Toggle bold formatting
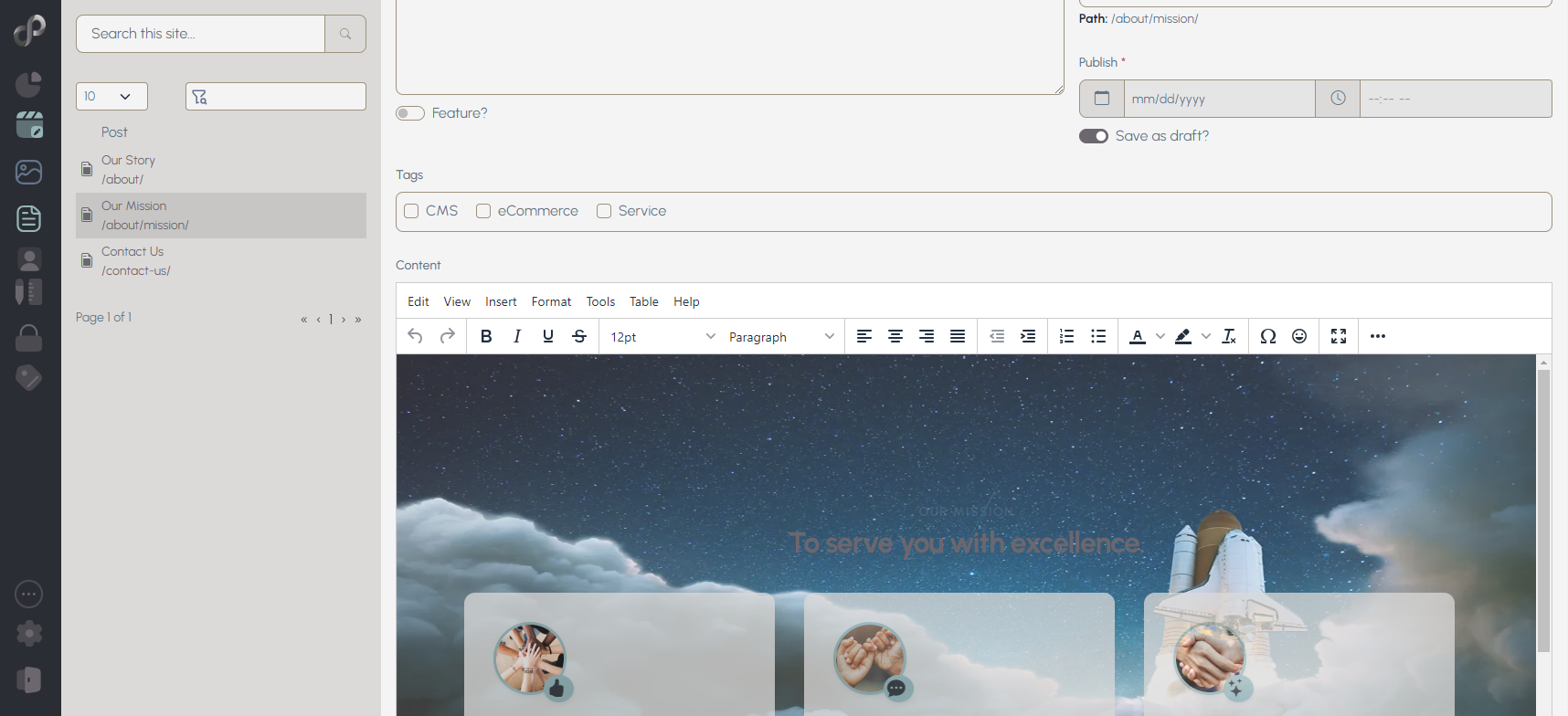 486,336
